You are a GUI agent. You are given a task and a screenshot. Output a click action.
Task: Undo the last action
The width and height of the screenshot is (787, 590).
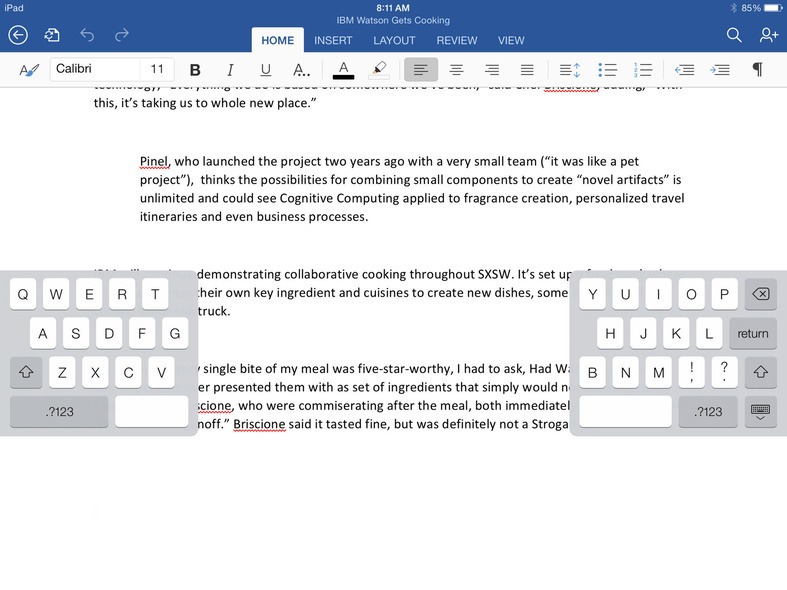87,35
